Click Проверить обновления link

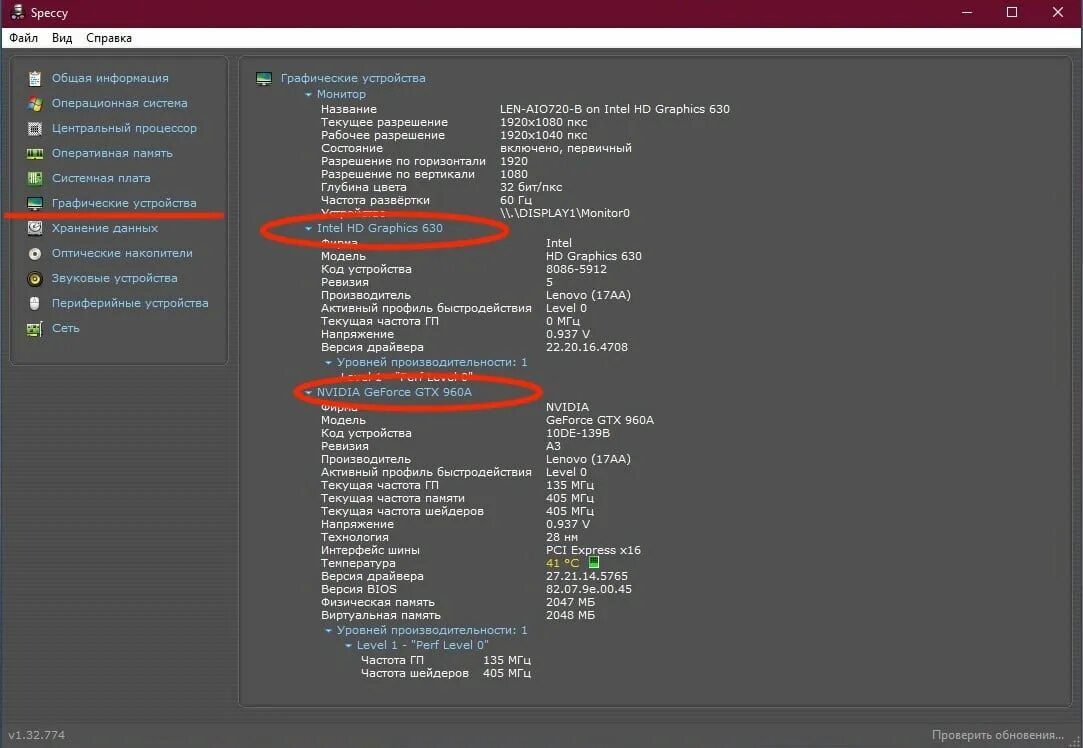(997, 735)
